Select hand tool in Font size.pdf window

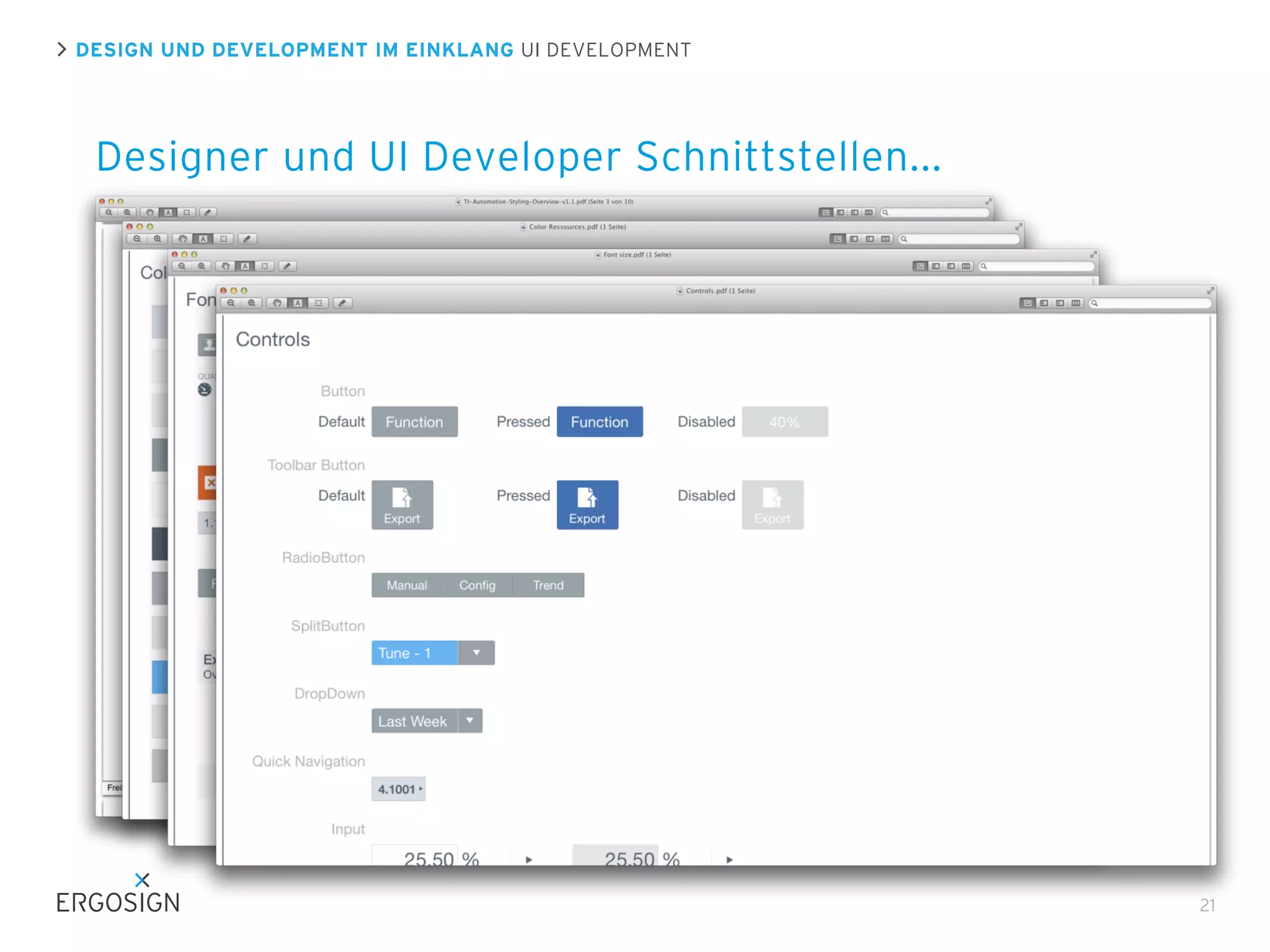click(x=226, y=267)
